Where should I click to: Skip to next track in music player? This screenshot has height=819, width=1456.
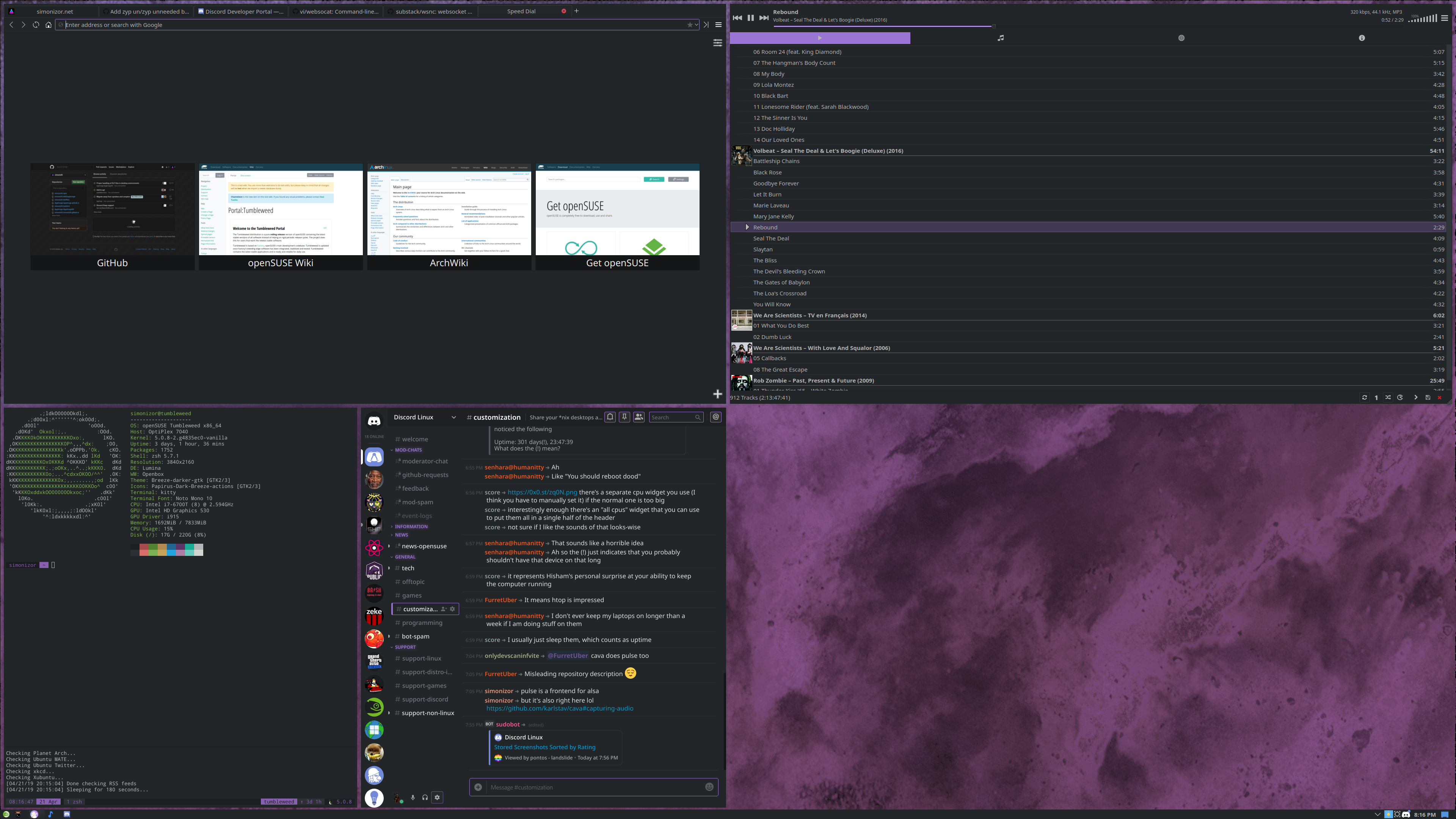tap(764, 18)
